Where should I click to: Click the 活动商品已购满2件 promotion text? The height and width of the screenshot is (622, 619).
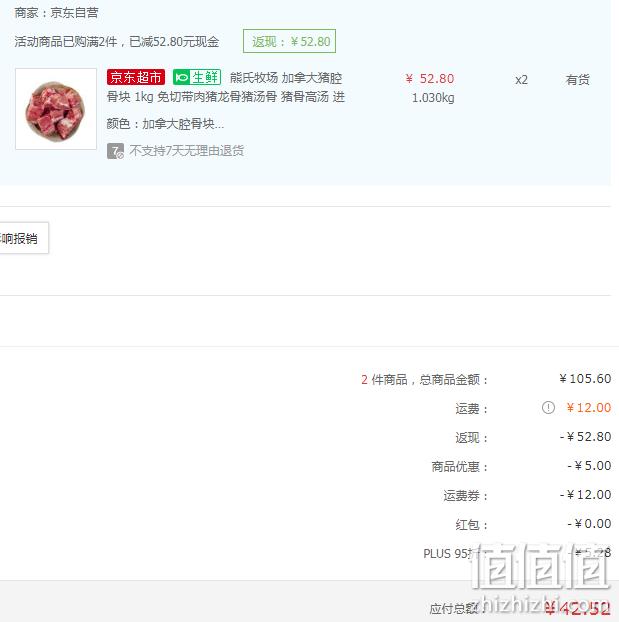click(x=117, y=42)
